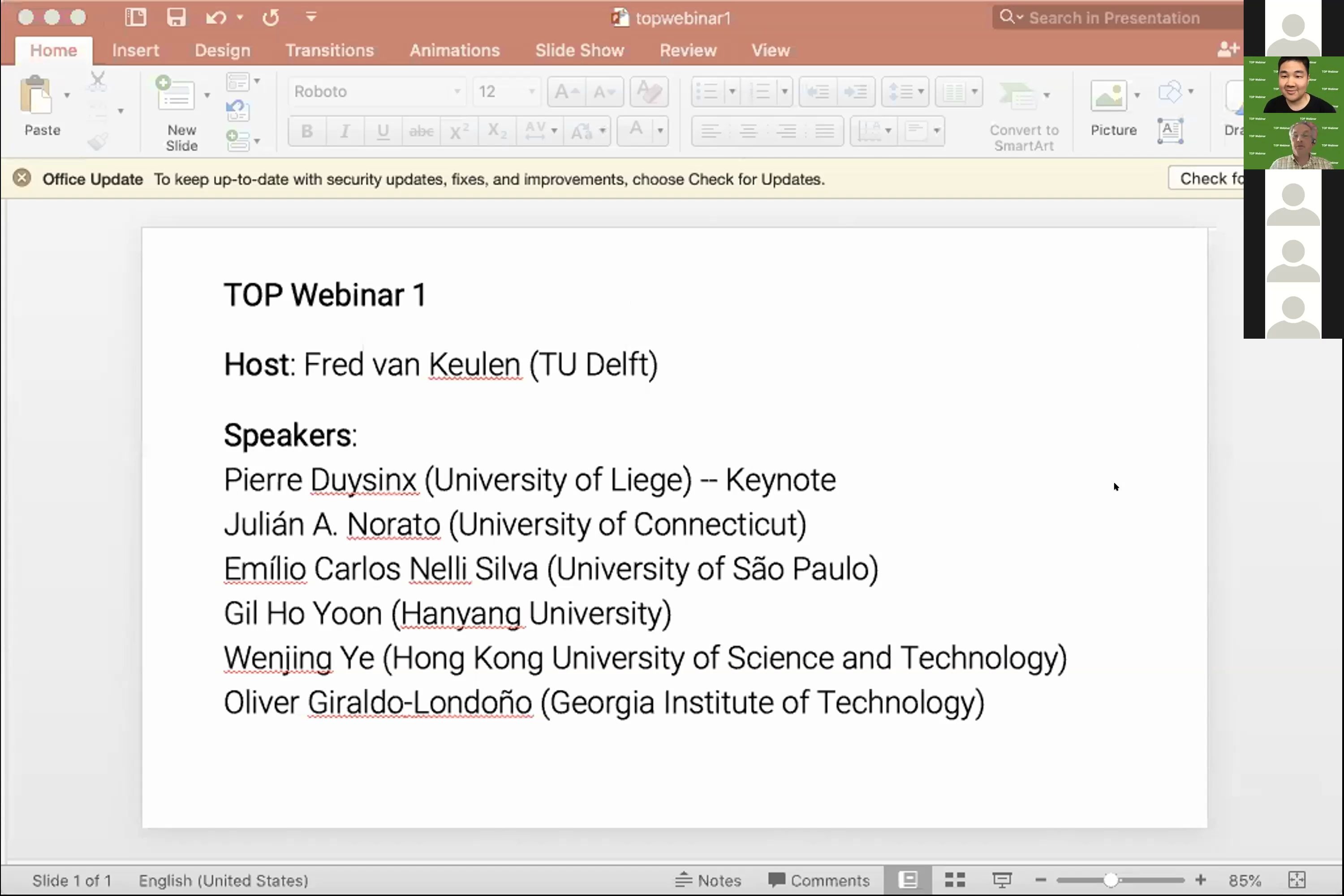Open font color dropdown arrow
Screen dimensions: 1344x896
pyautogui.click(x=660, y=131)
